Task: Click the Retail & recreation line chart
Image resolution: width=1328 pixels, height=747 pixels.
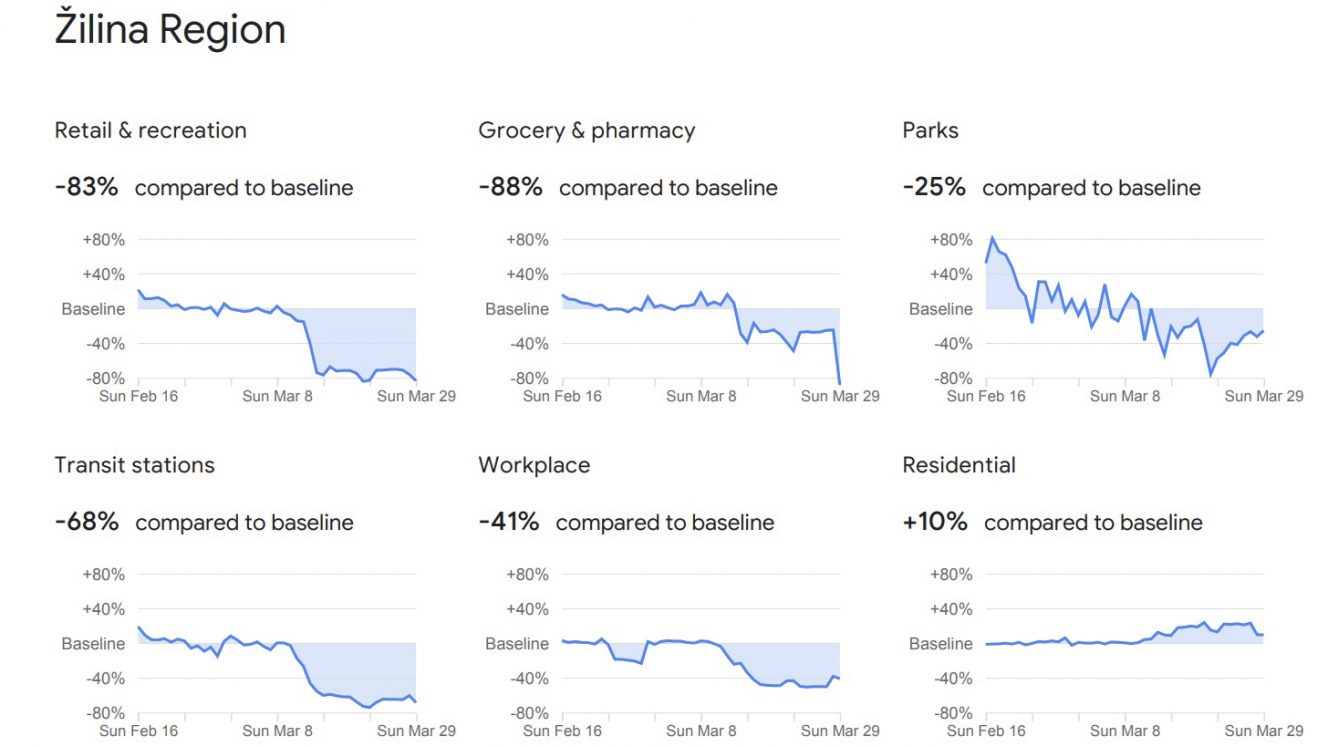Action: click(277, 309)
